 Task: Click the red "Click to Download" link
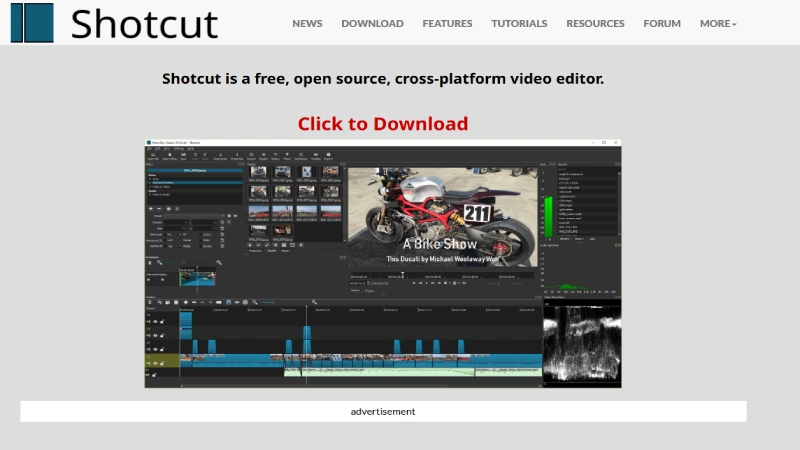[x=383, y=123]
